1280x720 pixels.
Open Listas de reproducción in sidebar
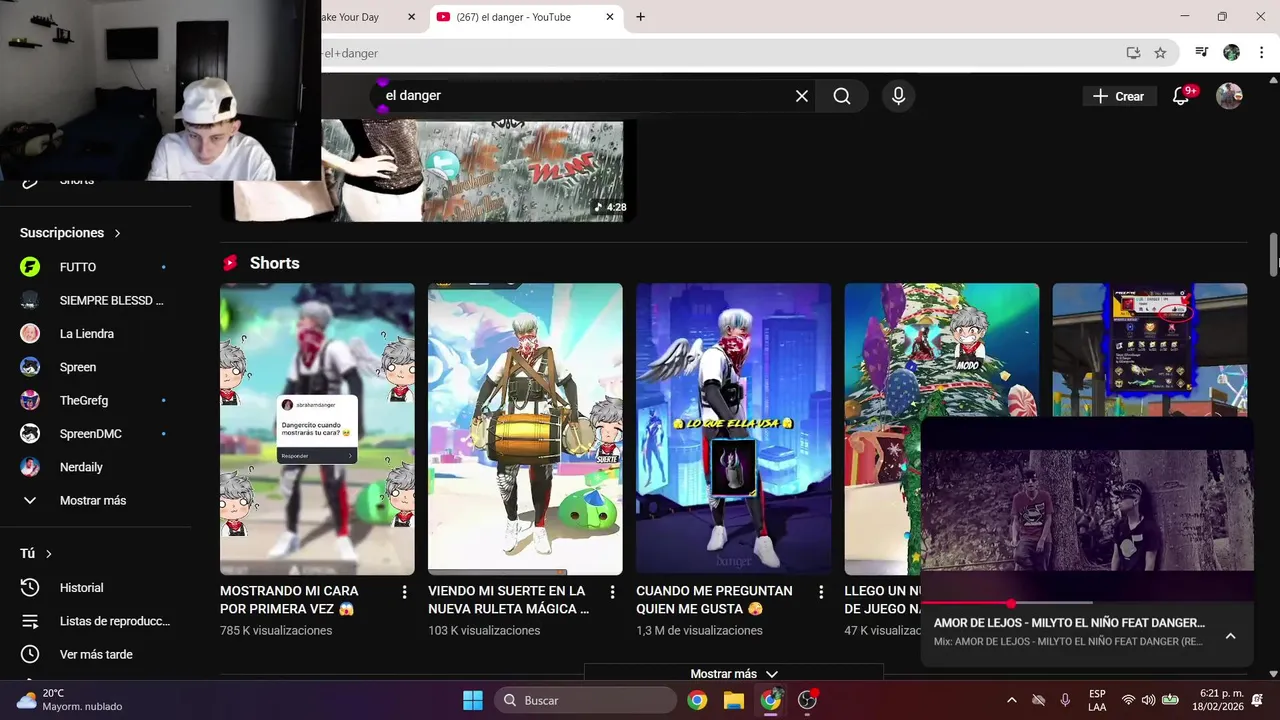(x=95, y=621)
